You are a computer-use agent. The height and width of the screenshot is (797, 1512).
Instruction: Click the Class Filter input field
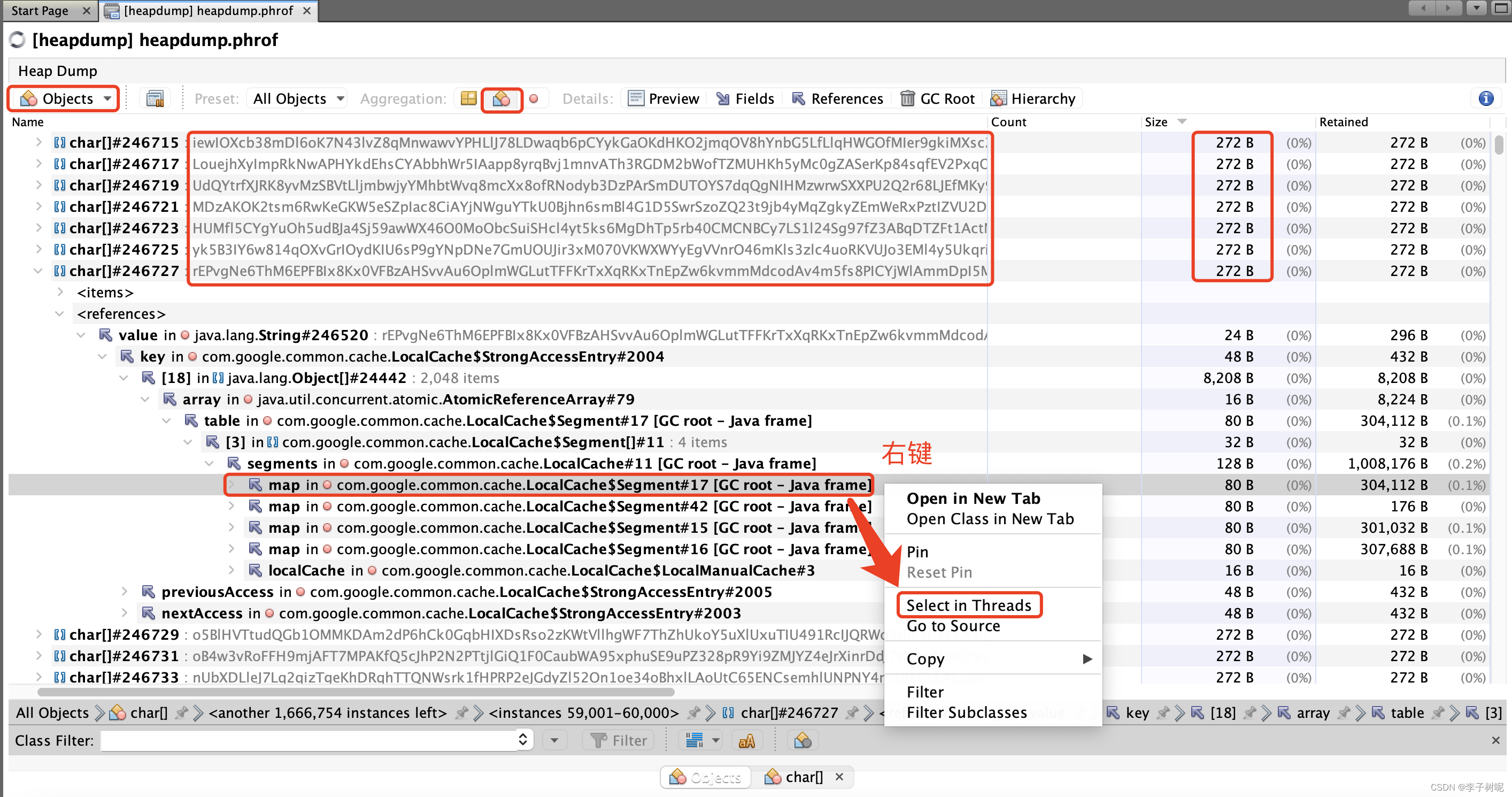[x=307, y=740]
